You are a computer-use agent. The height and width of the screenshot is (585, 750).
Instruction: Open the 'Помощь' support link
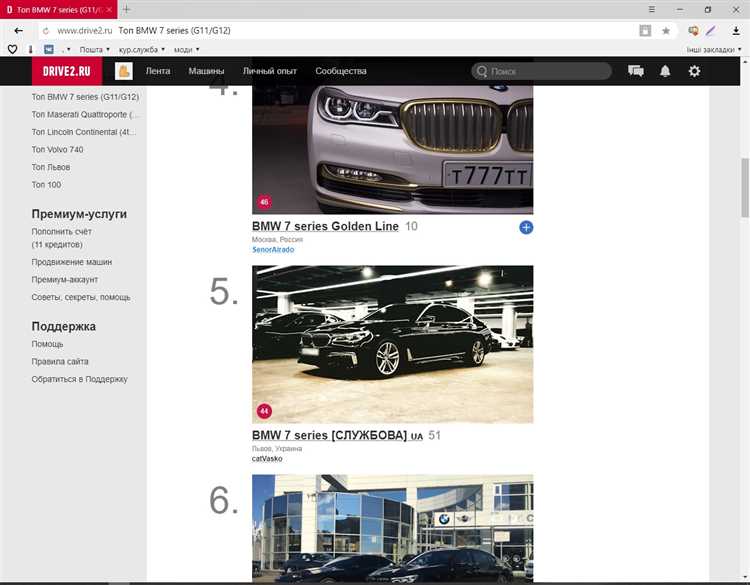click(47, 344)
